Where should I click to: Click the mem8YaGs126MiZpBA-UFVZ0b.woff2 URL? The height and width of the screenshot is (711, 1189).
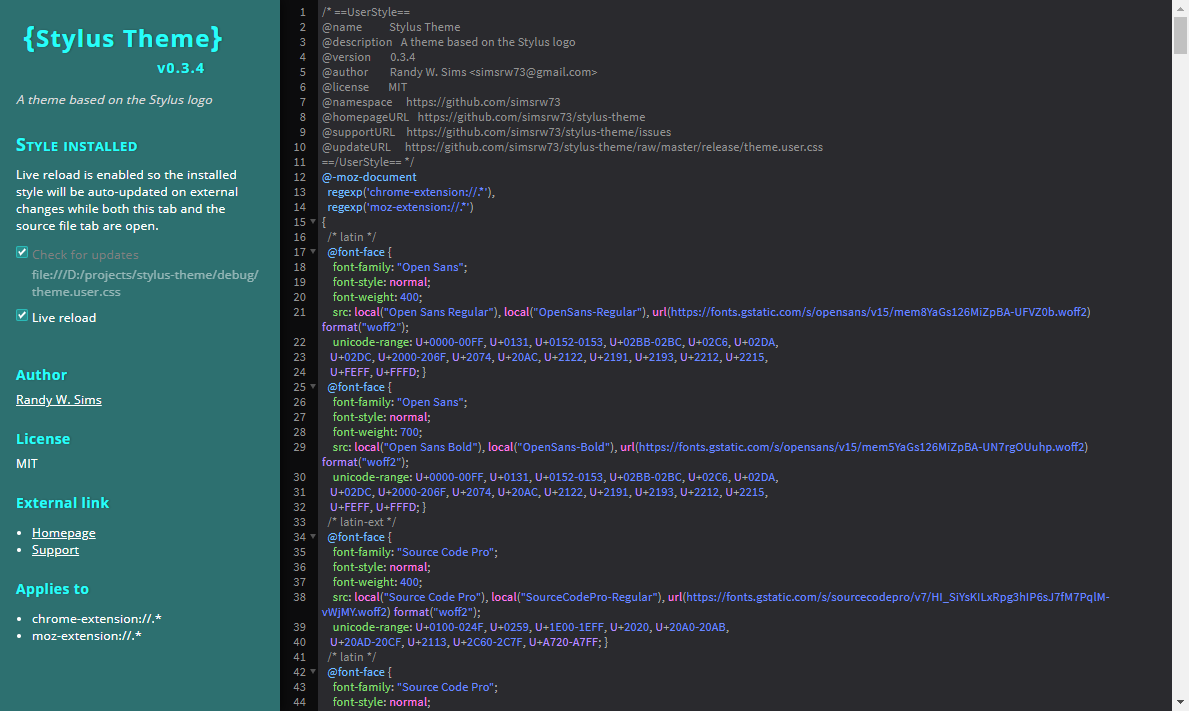click(880, 312)
